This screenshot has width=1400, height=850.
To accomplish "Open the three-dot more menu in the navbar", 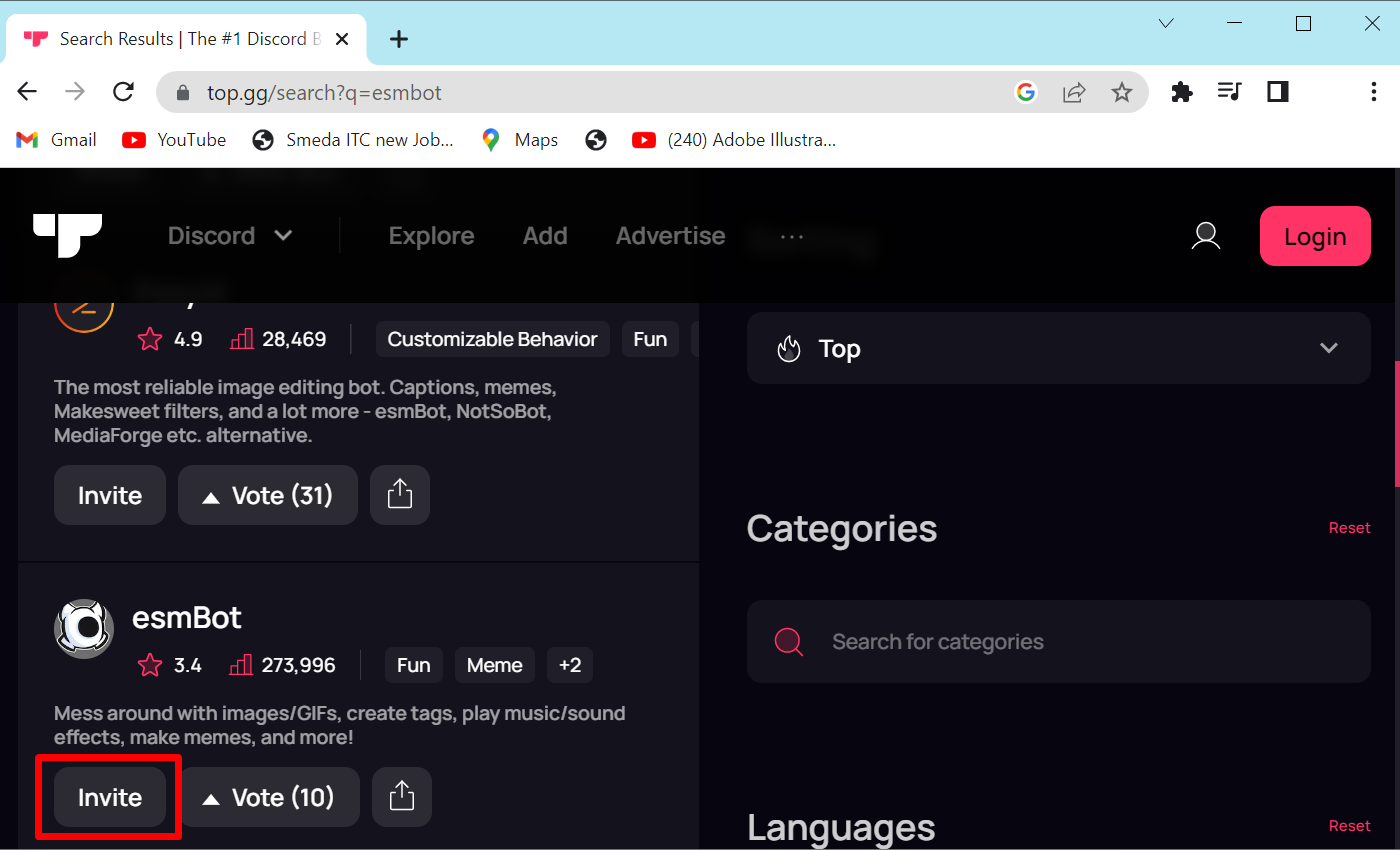I will [791, 236].
